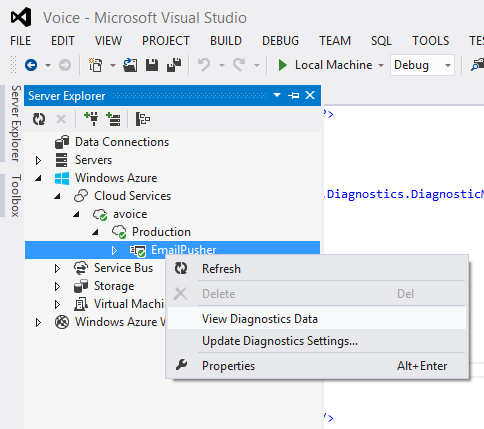Click Connect to Server icon
The image size is (484, 429).
click(x=113, y=119)
